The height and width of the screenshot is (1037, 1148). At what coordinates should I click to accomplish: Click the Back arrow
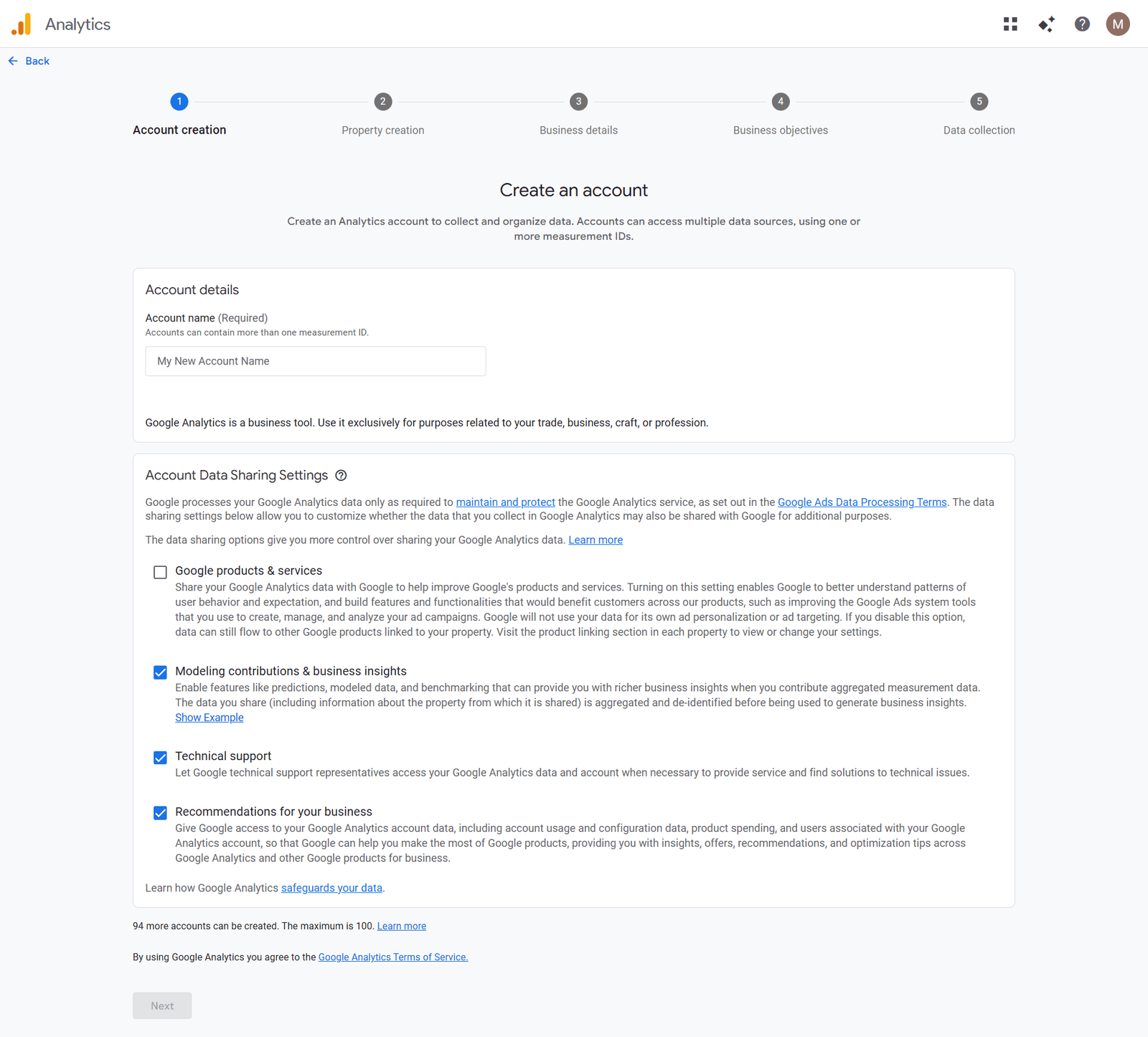pos(13,60)
